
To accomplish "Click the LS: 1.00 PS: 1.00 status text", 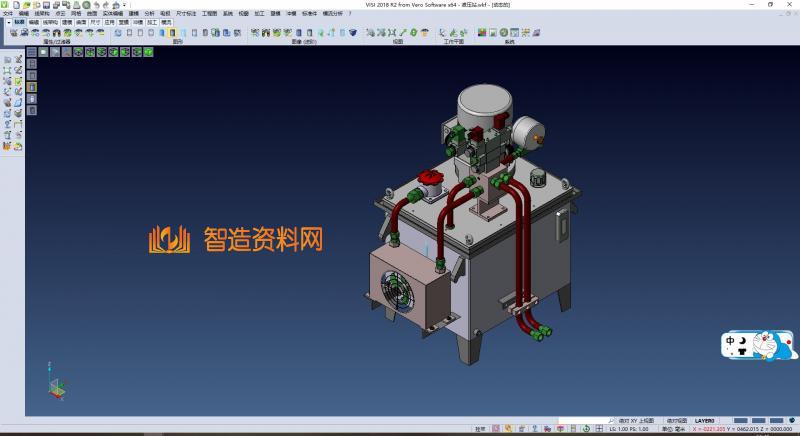I will (629, 429).
